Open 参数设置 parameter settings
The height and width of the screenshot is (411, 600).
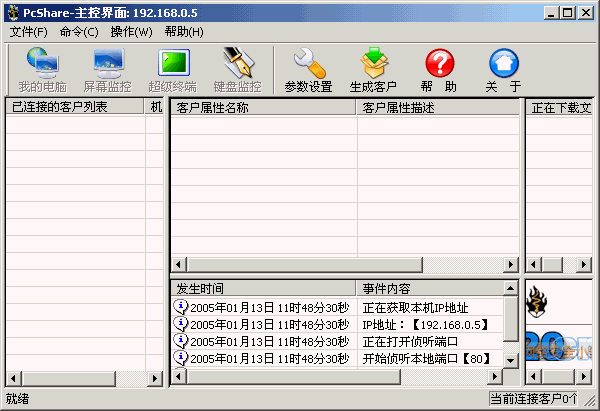308,69
